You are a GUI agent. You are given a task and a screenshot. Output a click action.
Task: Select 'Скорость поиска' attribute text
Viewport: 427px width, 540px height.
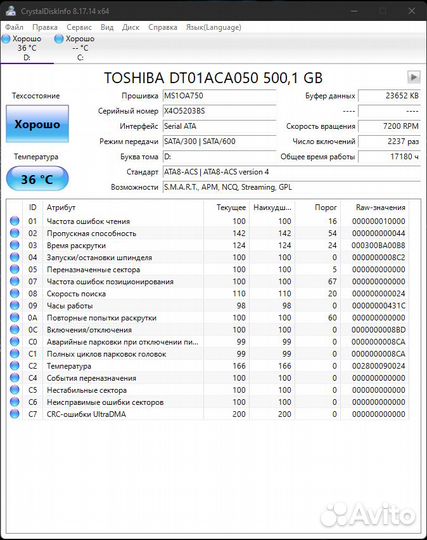pyautogui.click(x=76, y=293)
